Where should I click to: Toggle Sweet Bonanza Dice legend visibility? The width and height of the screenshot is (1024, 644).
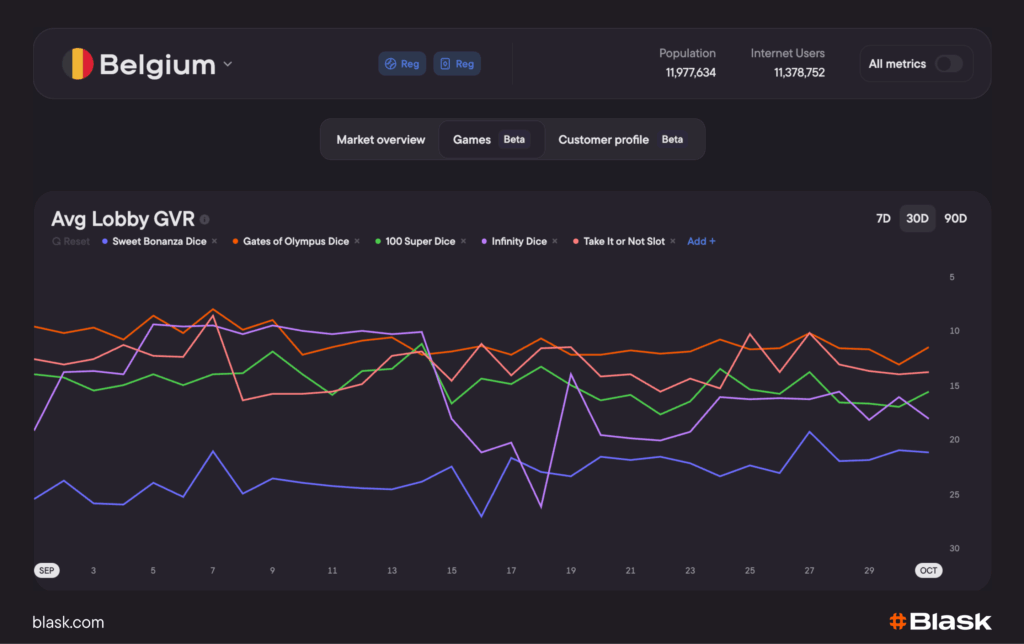[158, 241]
